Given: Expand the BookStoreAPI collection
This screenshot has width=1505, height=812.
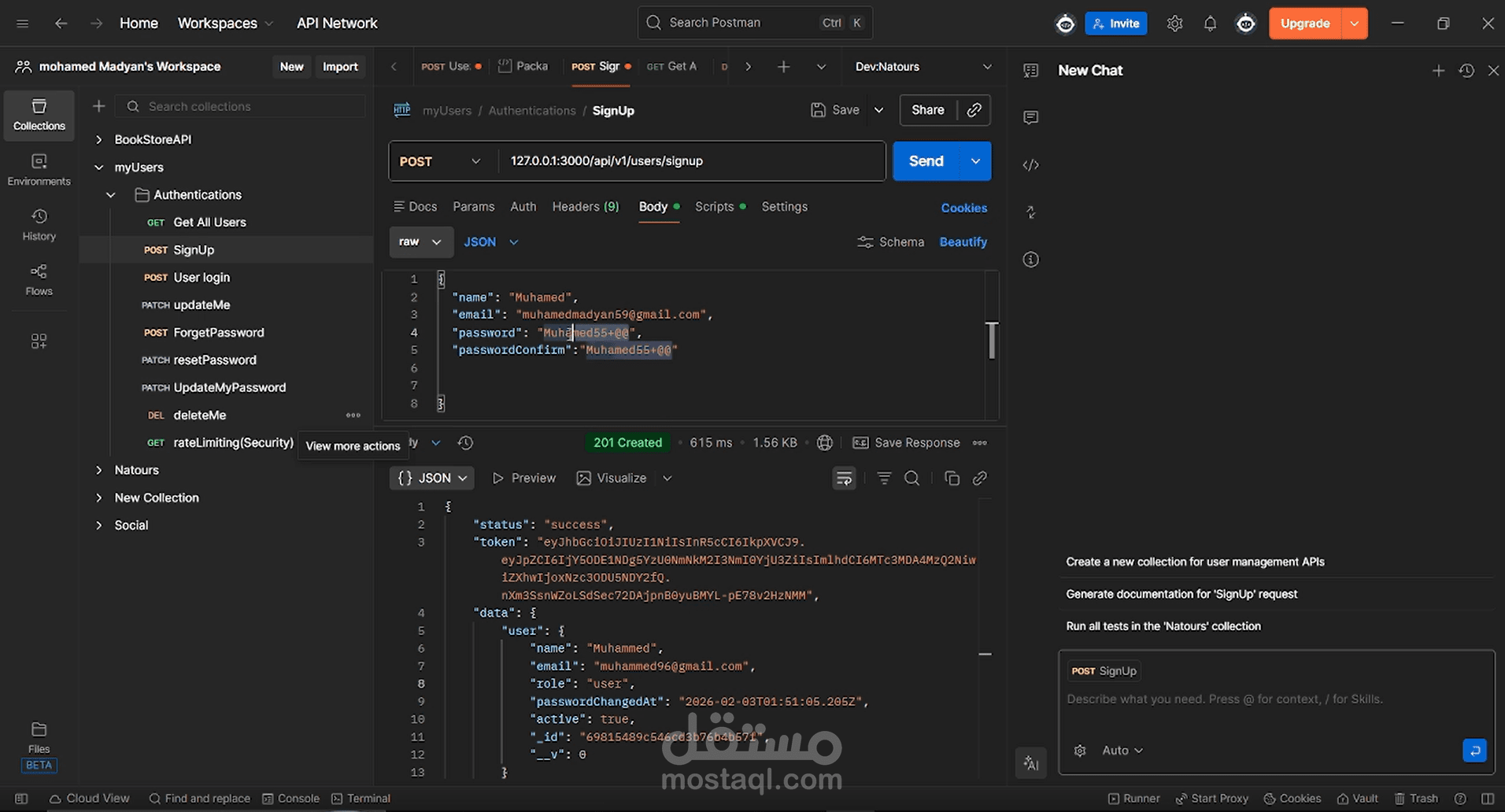Looking at the screenshot, I should (x=98, y=140).
